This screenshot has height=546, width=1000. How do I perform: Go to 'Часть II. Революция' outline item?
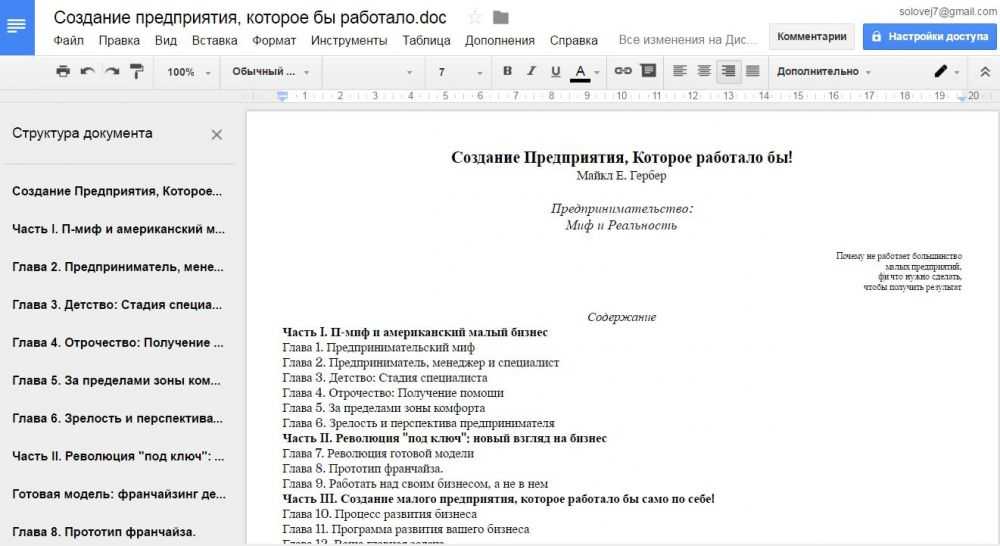pos(118,456)
